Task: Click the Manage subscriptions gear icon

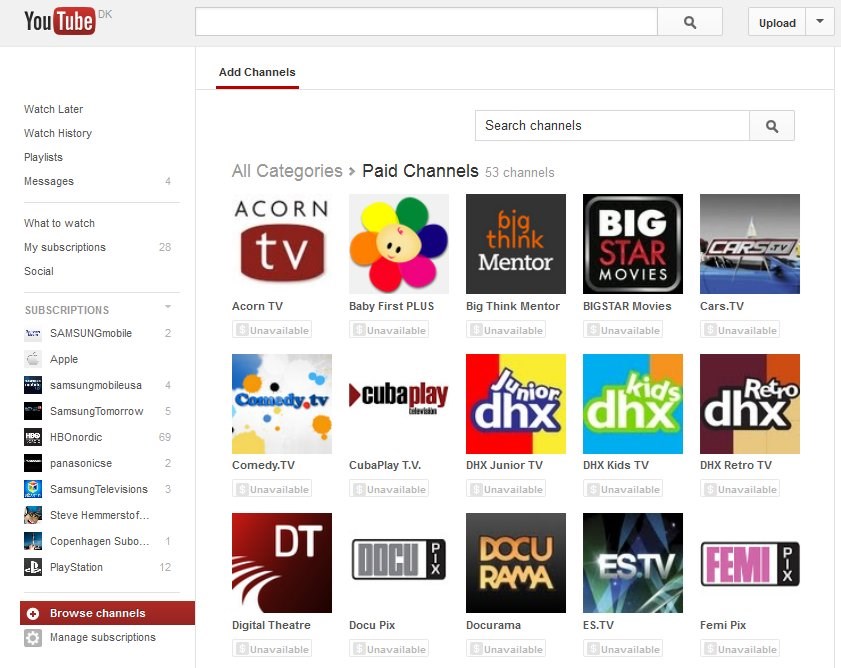Action: [33, 637]
